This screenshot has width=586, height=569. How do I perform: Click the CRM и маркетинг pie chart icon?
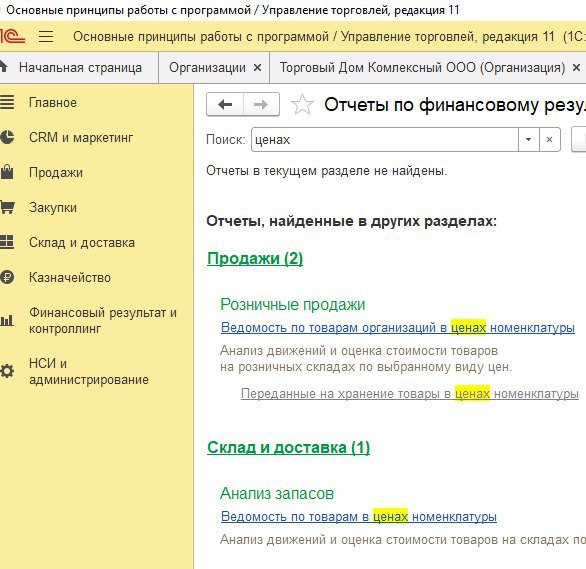(x=7, y=137)
